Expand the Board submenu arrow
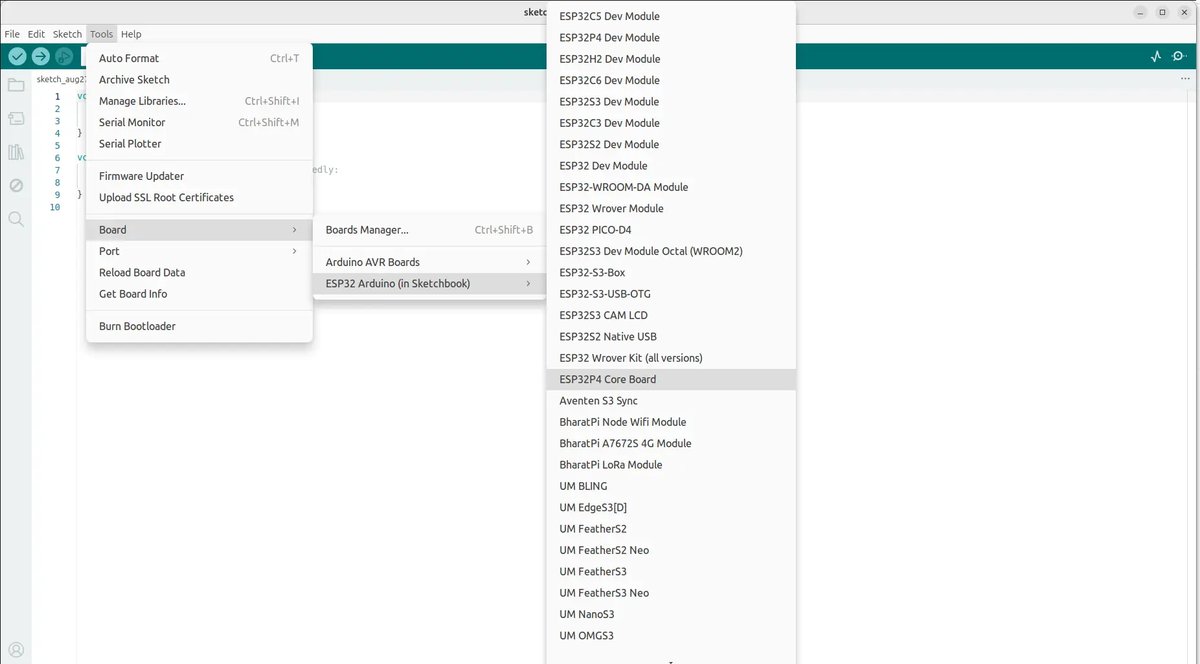The height and width of the screenshot is (664, 1200). pyautogui.click(x=294, y=230)
